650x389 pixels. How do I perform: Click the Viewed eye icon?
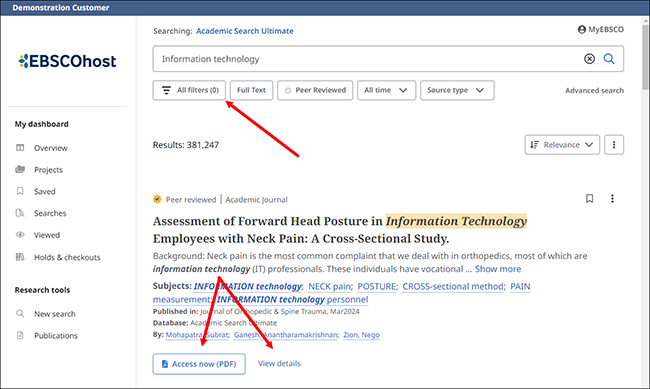coord(20,234)
